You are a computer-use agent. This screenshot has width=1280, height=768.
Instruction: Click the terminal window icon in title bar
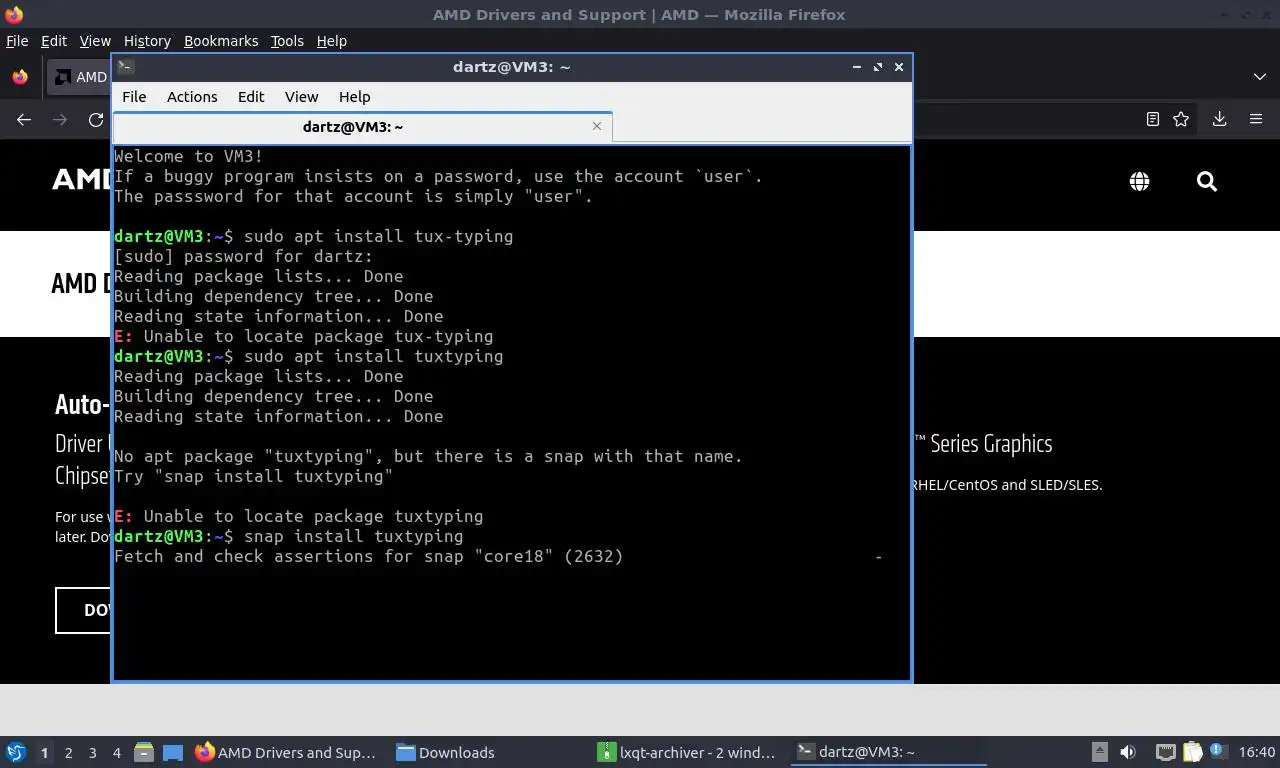tap(125, 67)
